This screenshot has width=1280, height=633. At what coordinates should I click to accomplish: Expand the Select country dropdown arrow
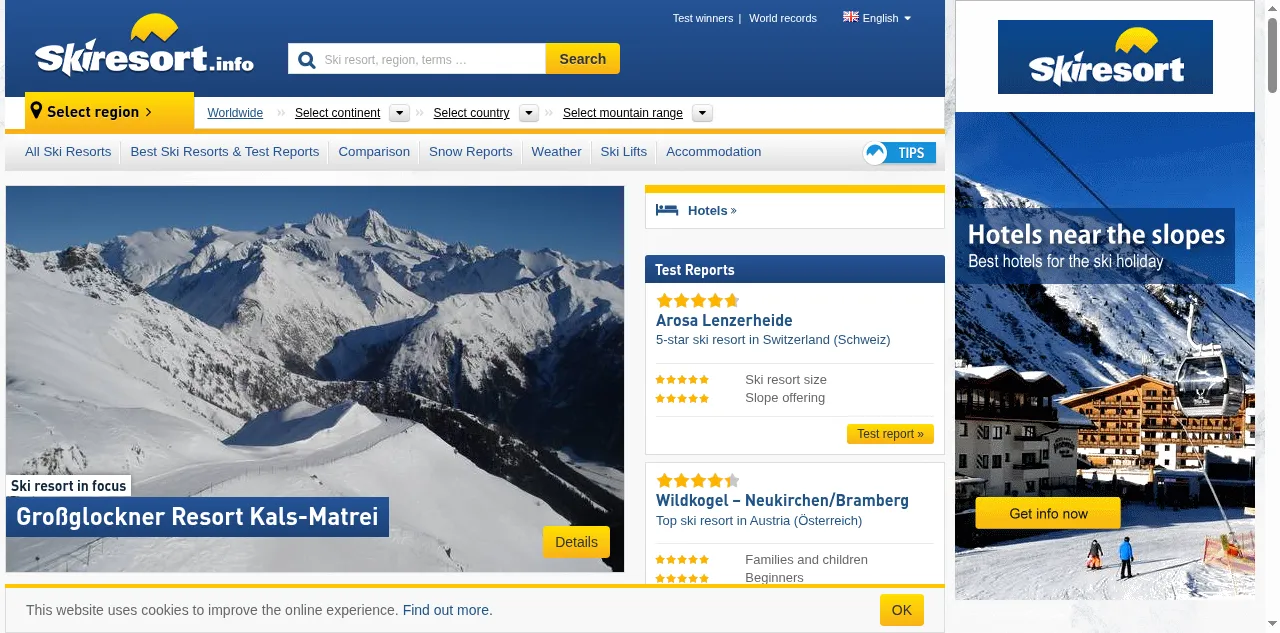[x=529, y=113]
